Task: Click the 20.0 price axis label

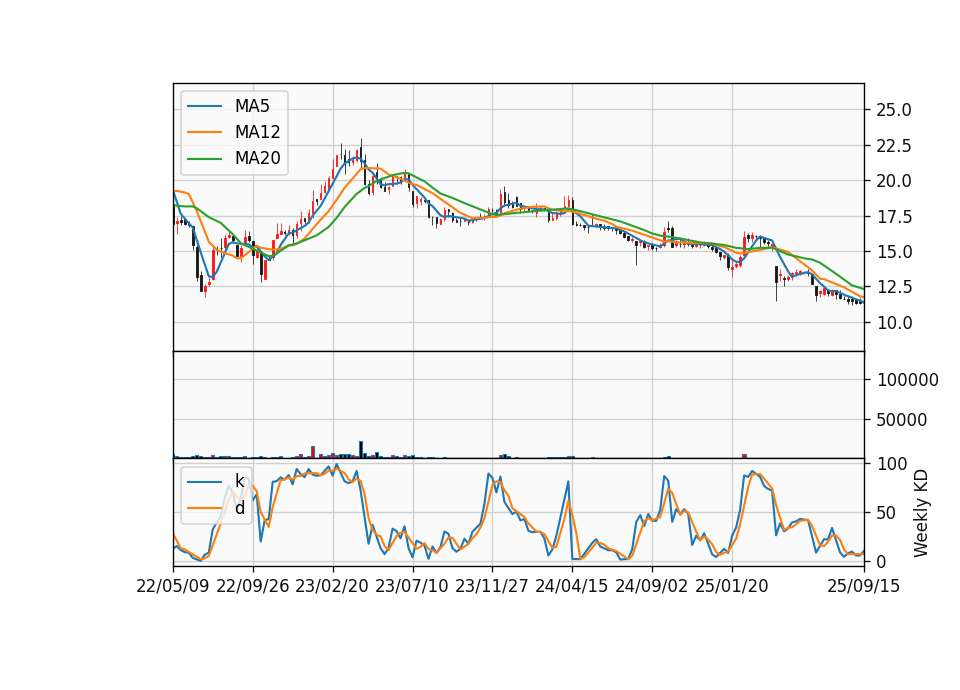Action: click(894, 181)
